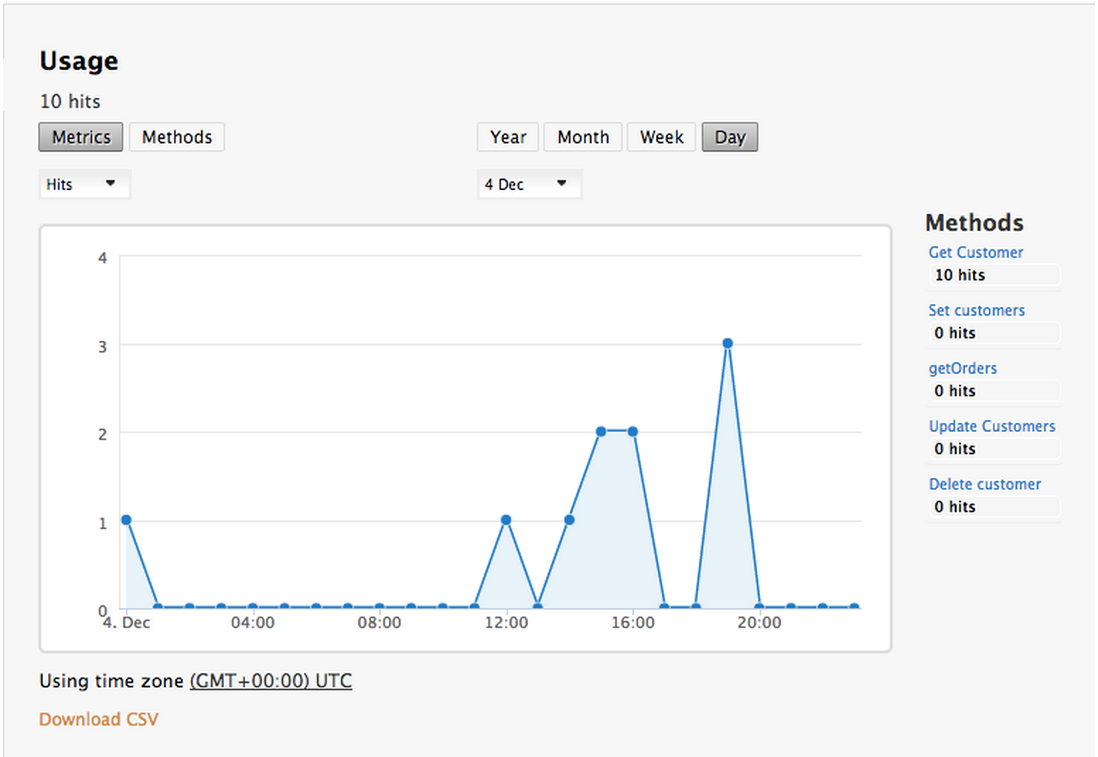Select the Day time range
Image resolution: width=1098 pixels, height=757 pixels.
[729, 137]
